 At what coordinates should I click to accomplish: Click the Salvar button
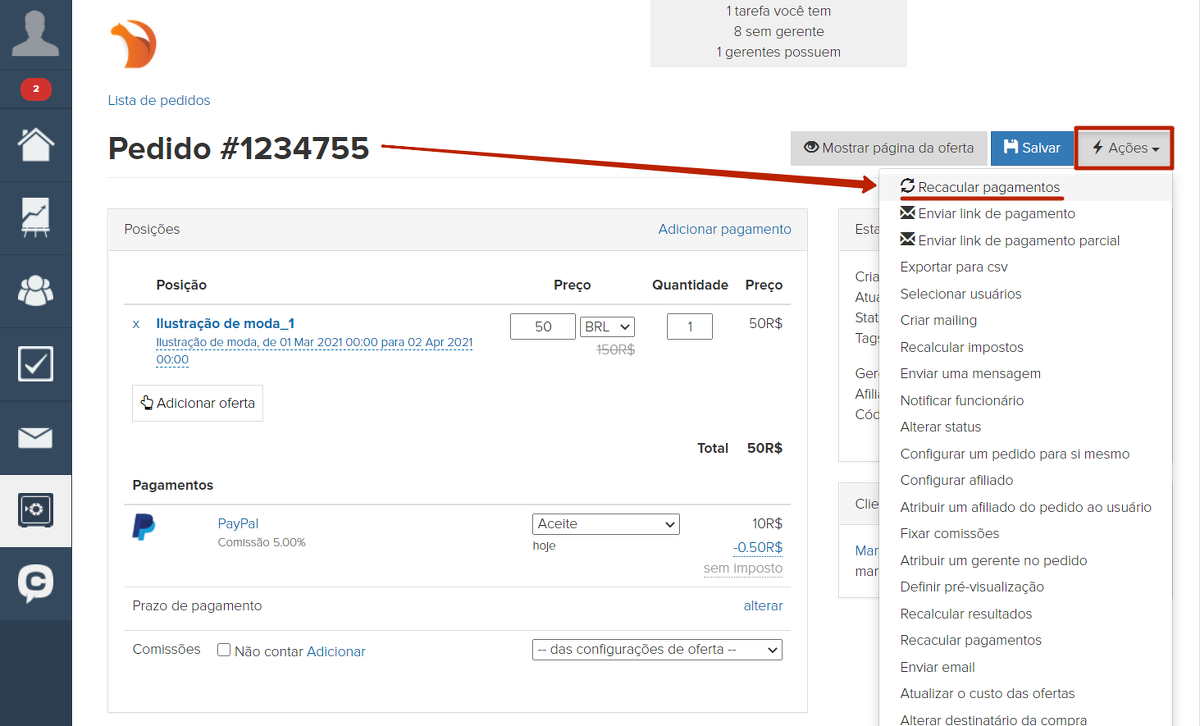[1031, 148]
